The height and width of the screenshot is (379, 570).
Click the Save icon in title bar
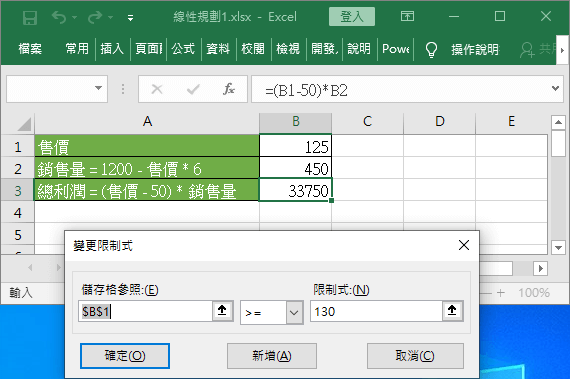coord(30,17)
